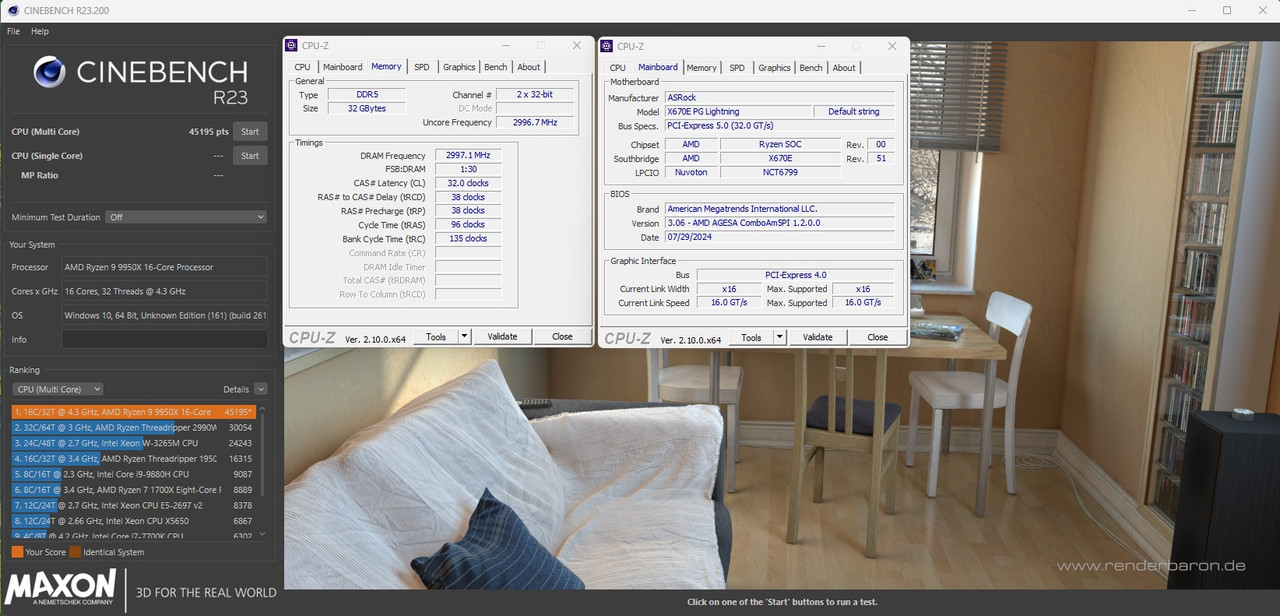Open the Tools dropdown arrow in Mainboard window

tap(780, 338)
